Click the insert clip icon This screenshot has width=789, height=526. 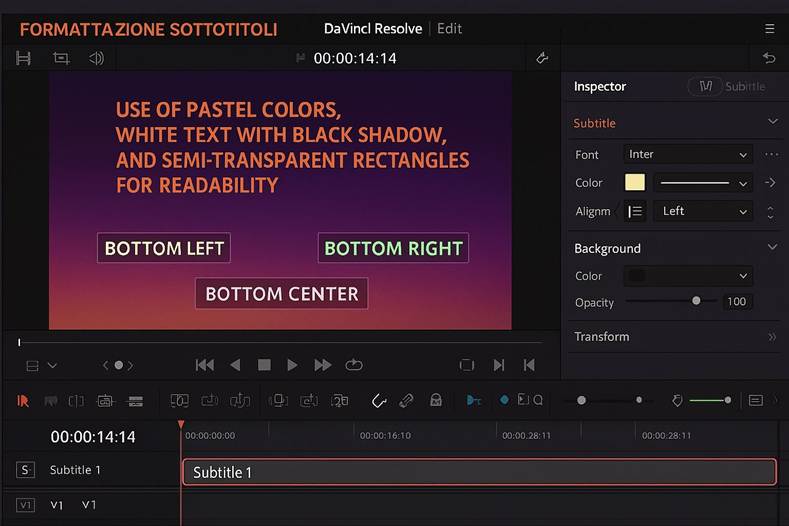(x=180, y=401)
